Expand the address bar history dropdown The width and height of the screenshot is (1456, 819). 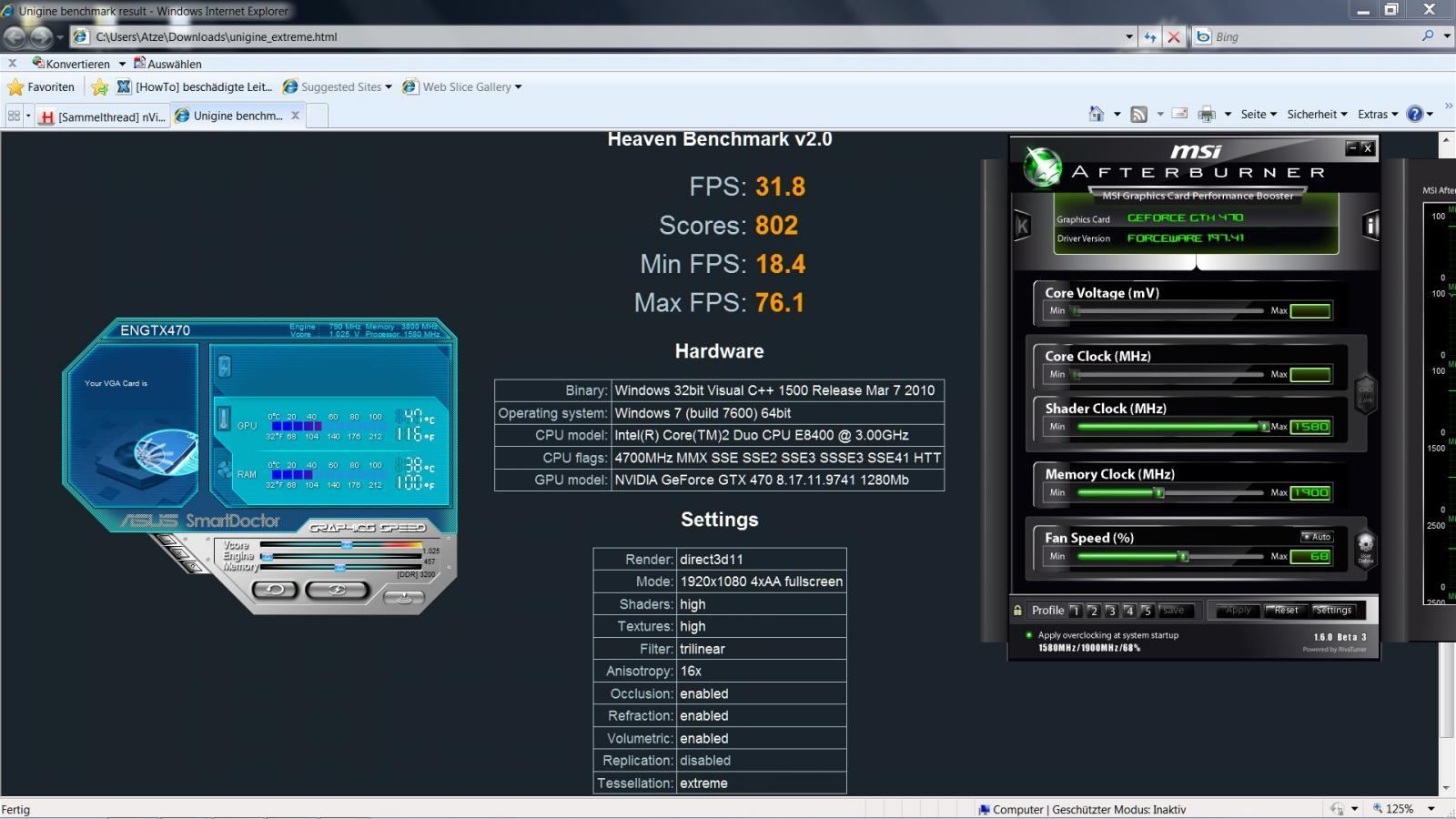(x=1129, y=36)
